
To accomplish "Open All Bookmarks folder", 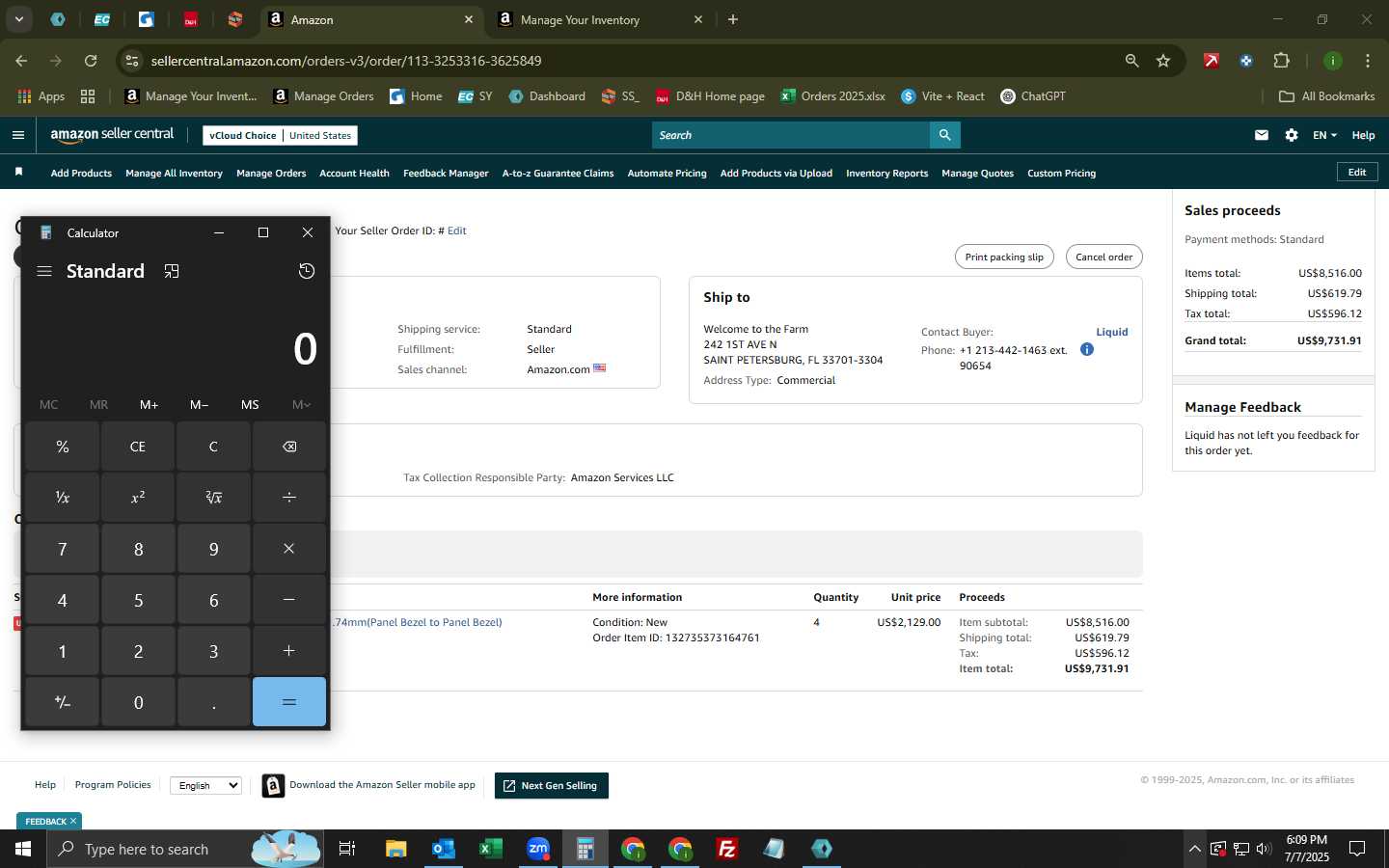I will click(1326, 96).
